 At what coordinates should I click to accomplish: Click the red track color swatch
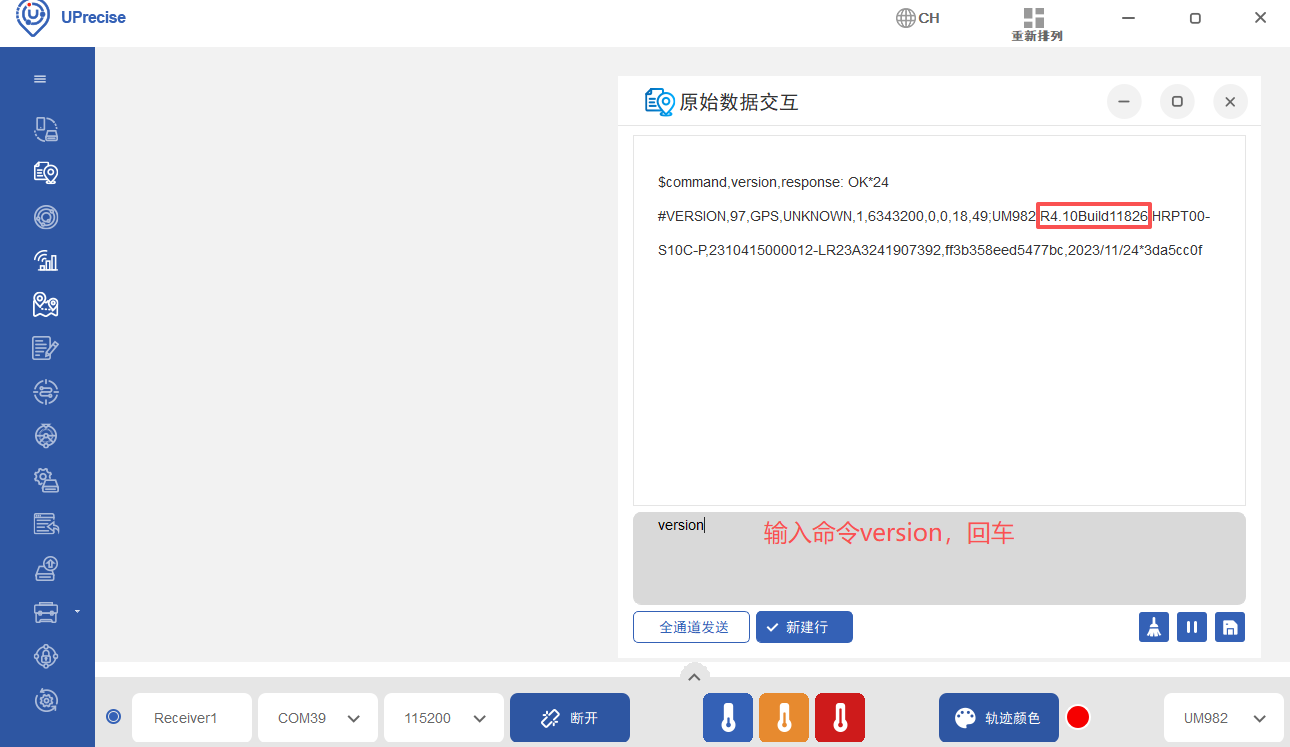(1078, 717)
